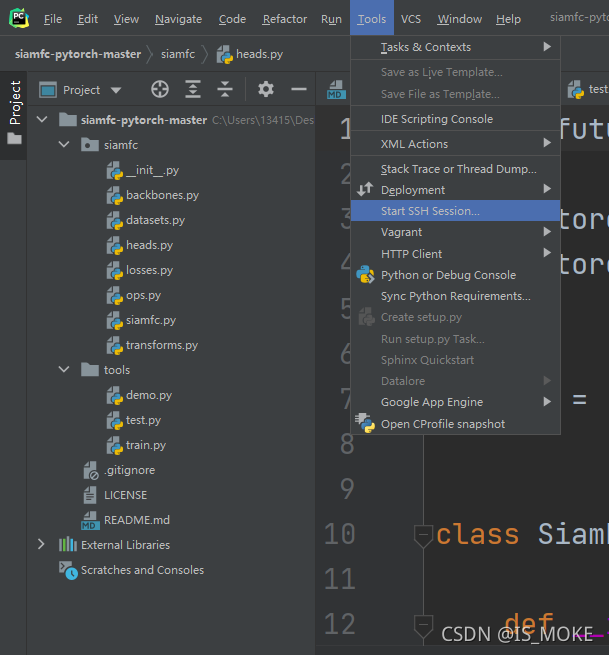Select __init__.py in siamfc folder

point(152,170)
